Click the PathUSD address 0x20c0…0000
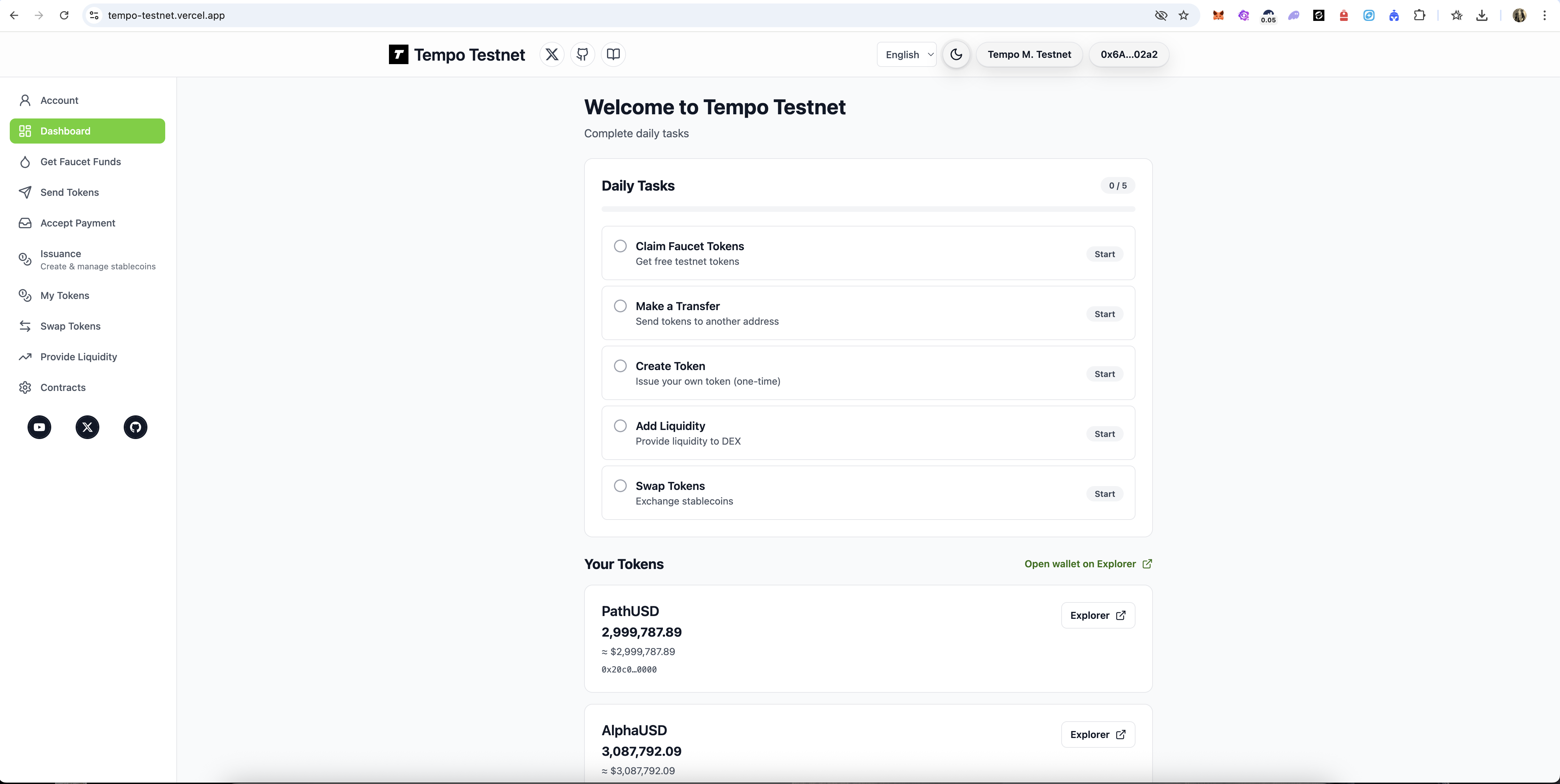1560x784 pixels. [629, 670]
